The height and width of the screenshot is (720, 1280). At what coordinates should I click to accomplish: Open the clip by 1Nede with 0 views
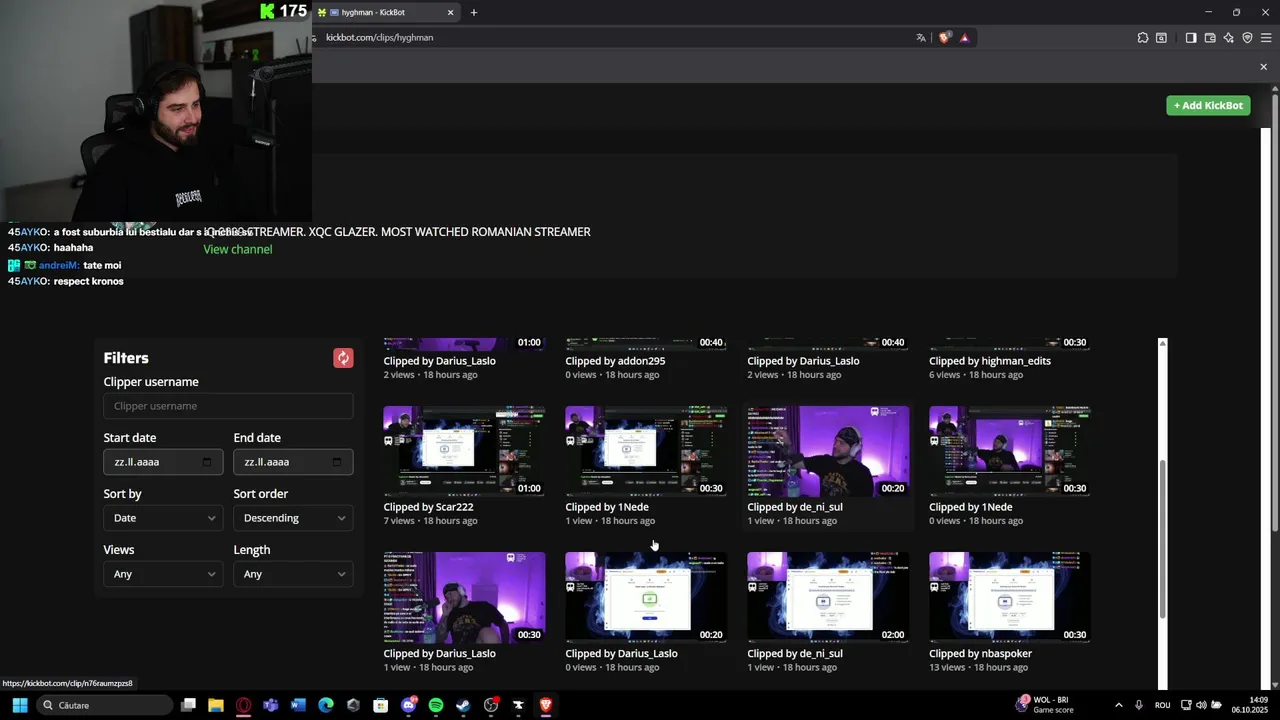coord(1010,451)
